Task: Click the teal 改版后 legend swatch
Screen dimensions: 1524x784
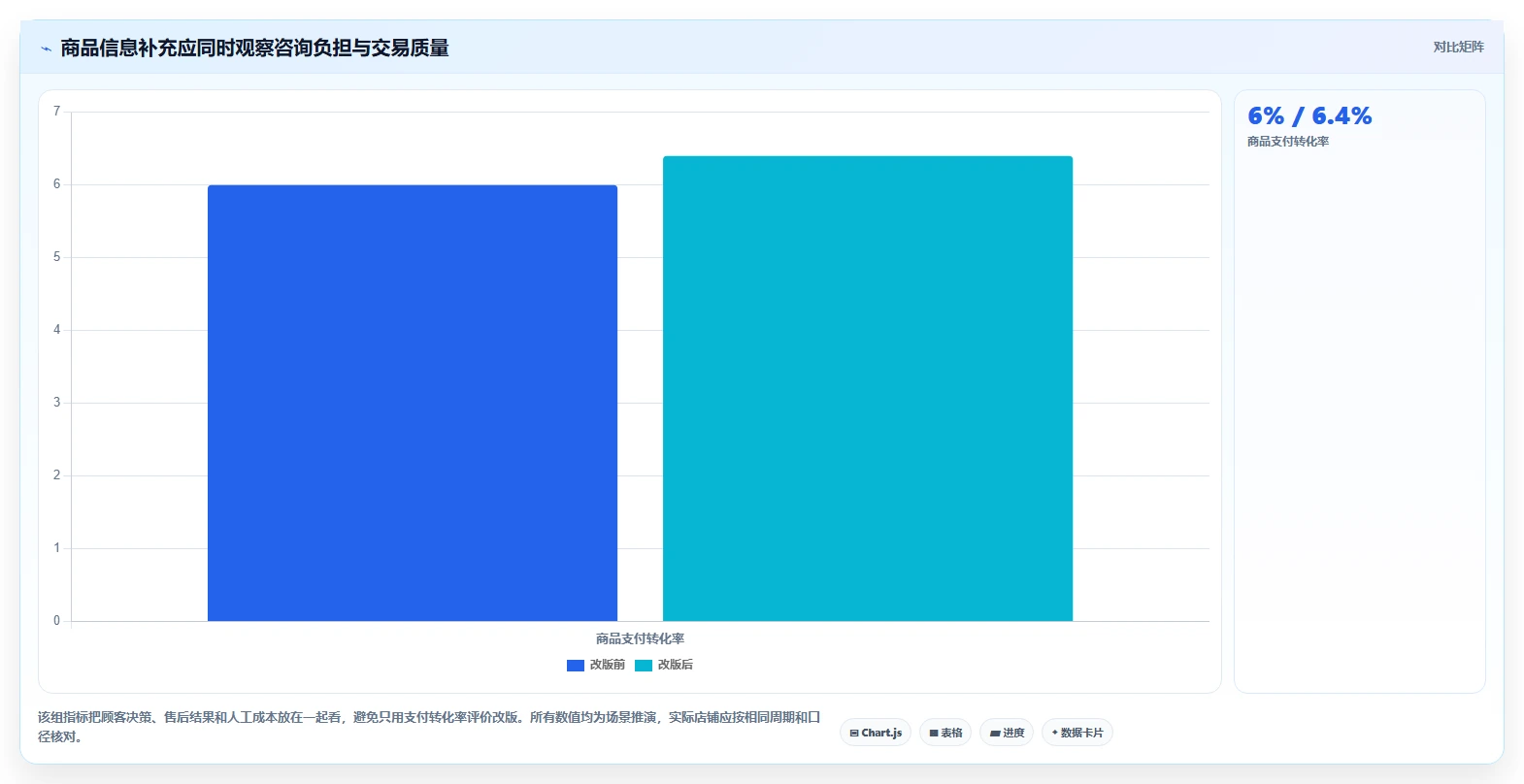Action: (644, 666)
